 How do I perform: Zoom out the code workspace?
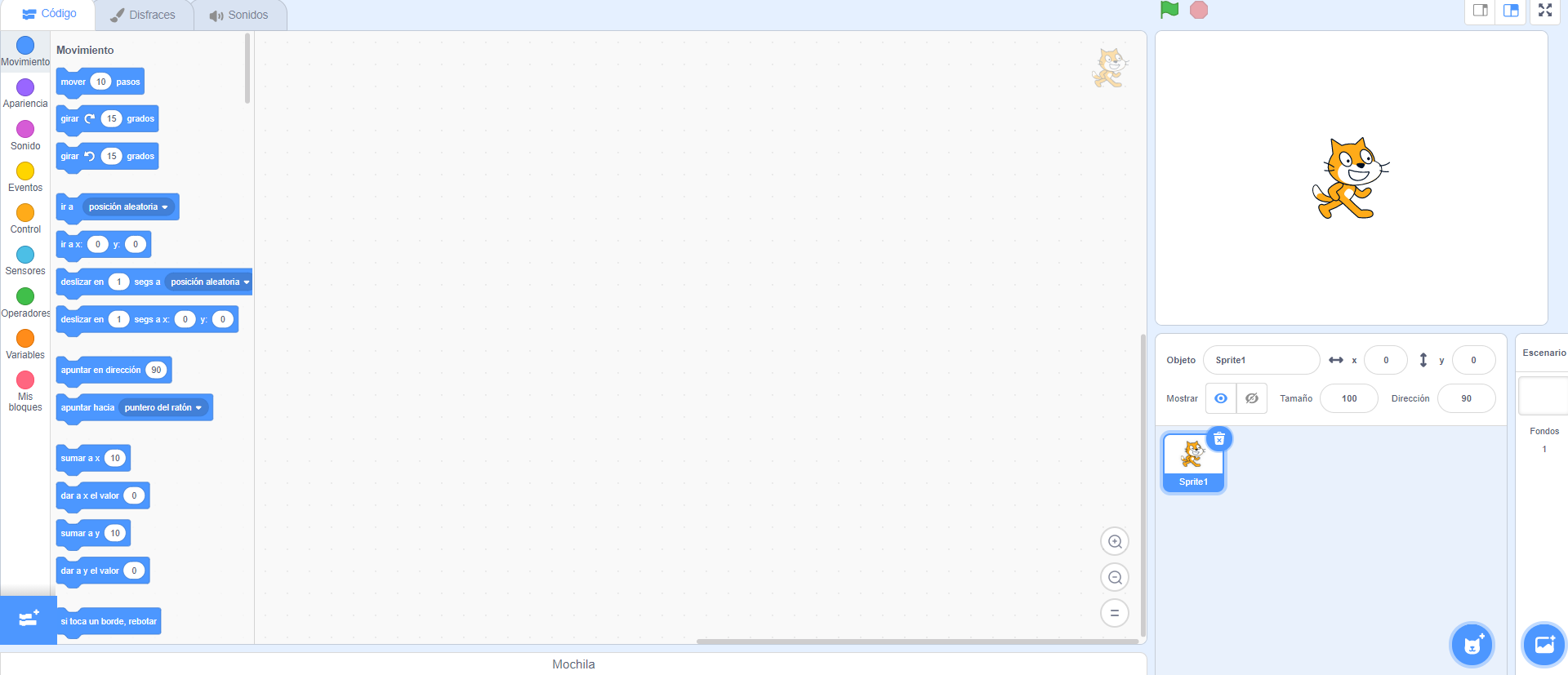[1115, 577]
